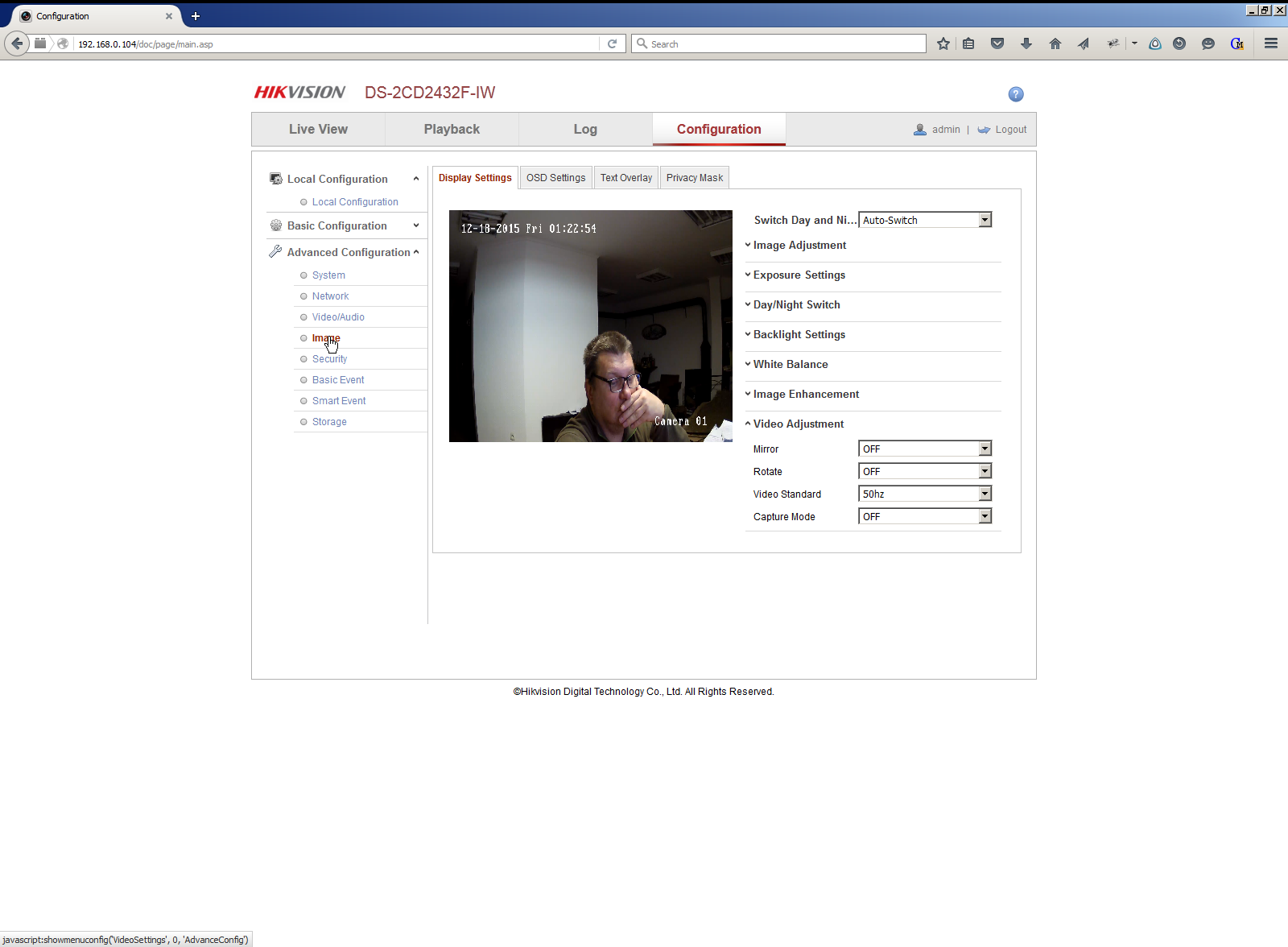Click the circular arrow restore extension icon

tap(1179, 43)
